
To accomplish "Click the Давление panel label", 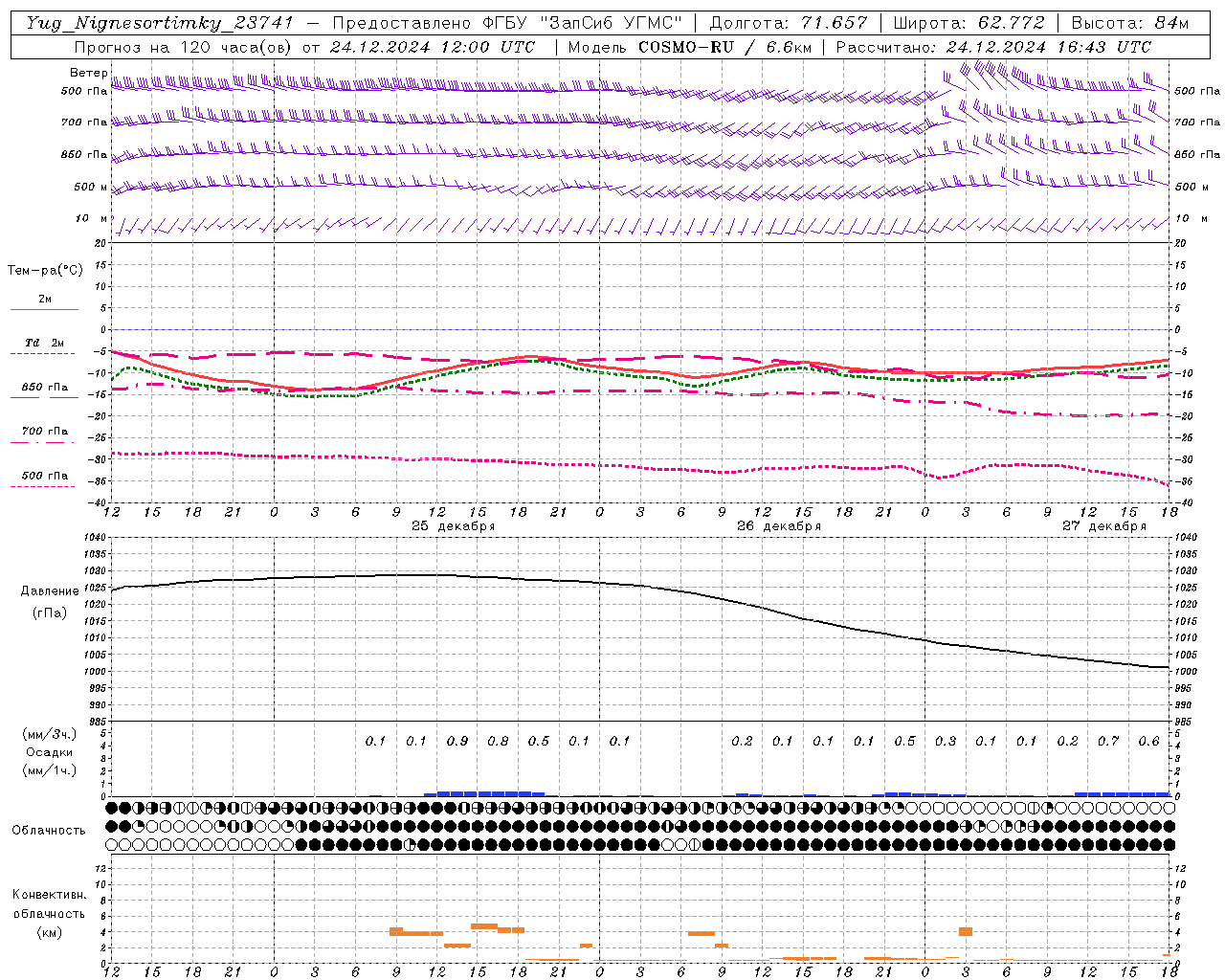I will pyautogui.click(x=50, y=591).
